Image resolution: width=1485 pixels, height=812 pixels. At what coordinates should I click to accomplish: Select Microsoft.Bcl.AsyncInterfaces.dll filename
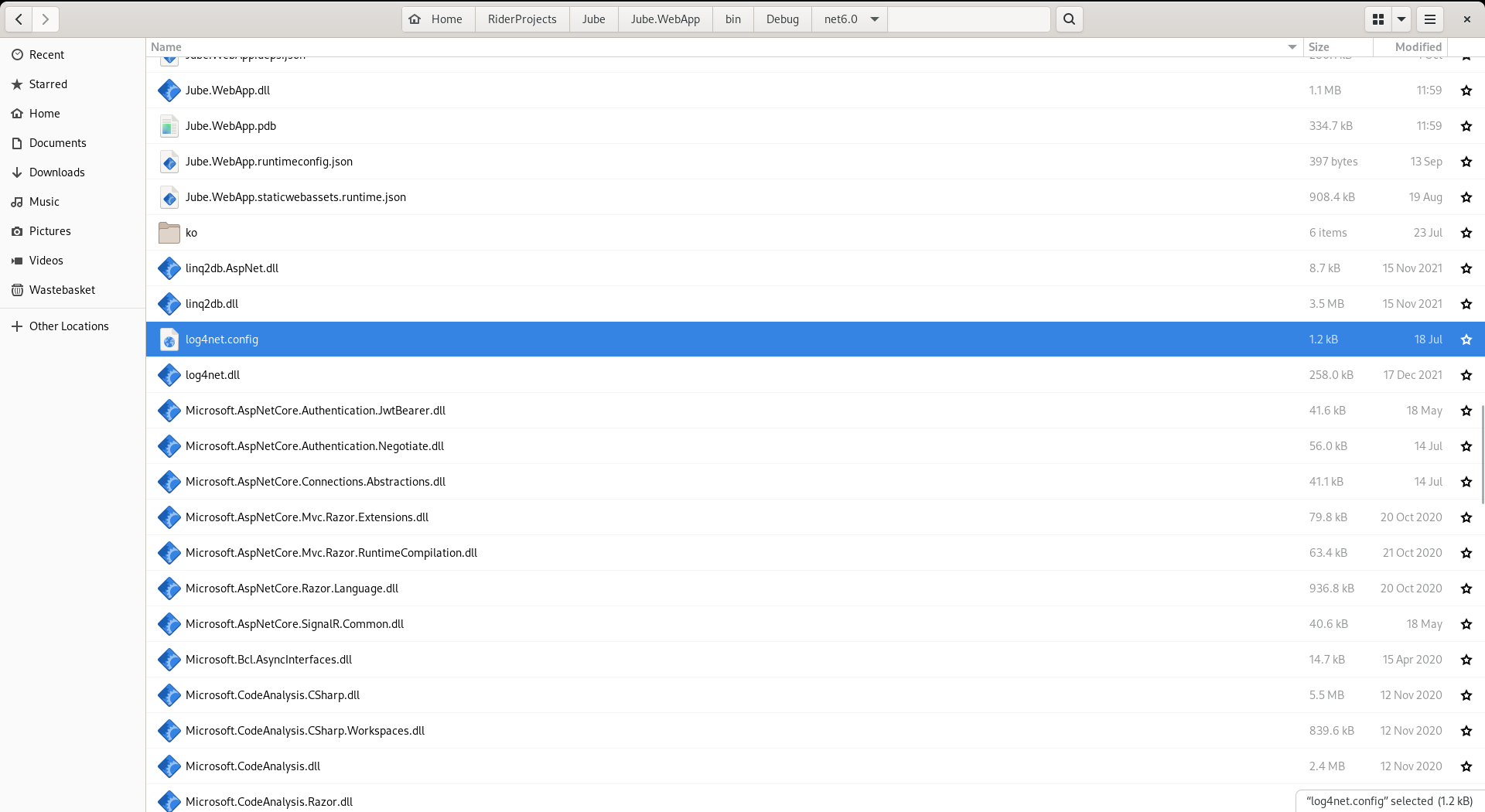(268, 660)
